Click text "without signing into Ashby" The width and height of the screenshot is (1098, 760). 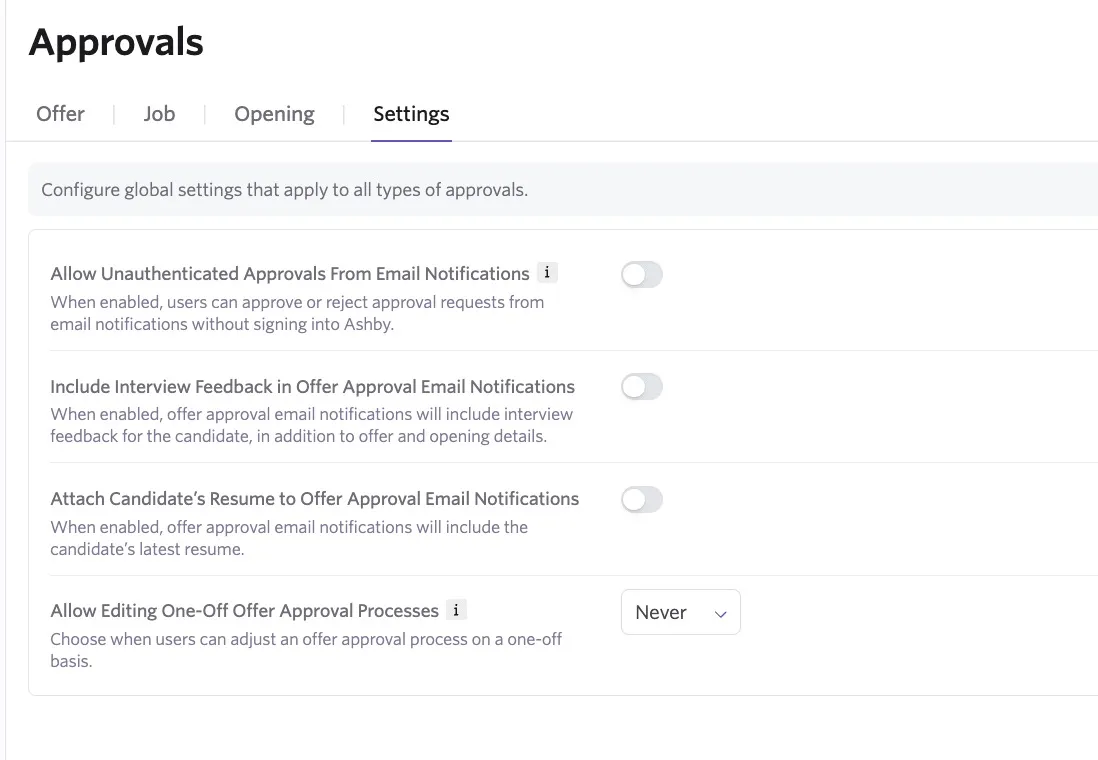[291, 324]
